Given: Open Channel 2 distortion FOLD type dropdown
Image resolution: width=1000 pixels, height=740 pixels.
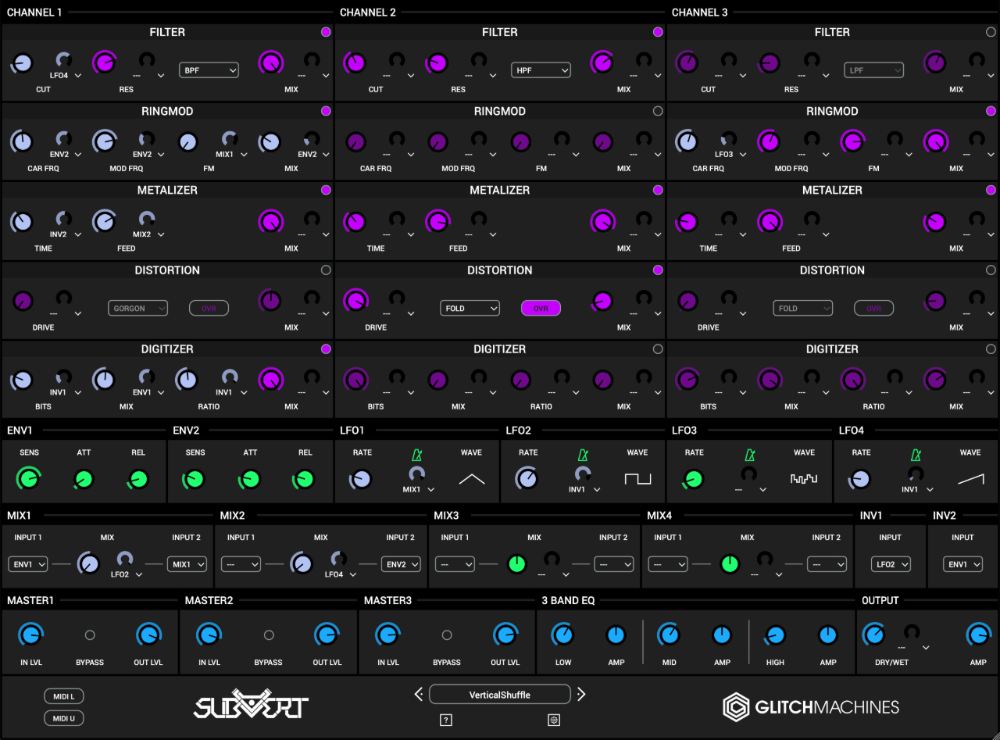Looking at the screenshot, I should pos(470,308).
